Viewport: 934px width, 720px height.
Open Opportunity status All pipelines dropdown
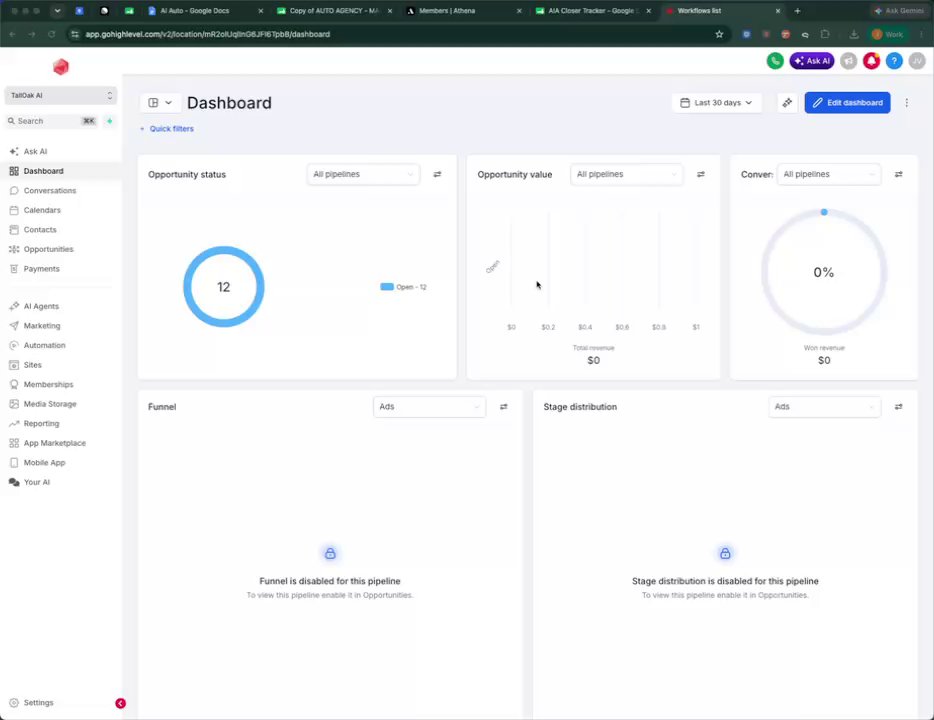click(363, 174)
